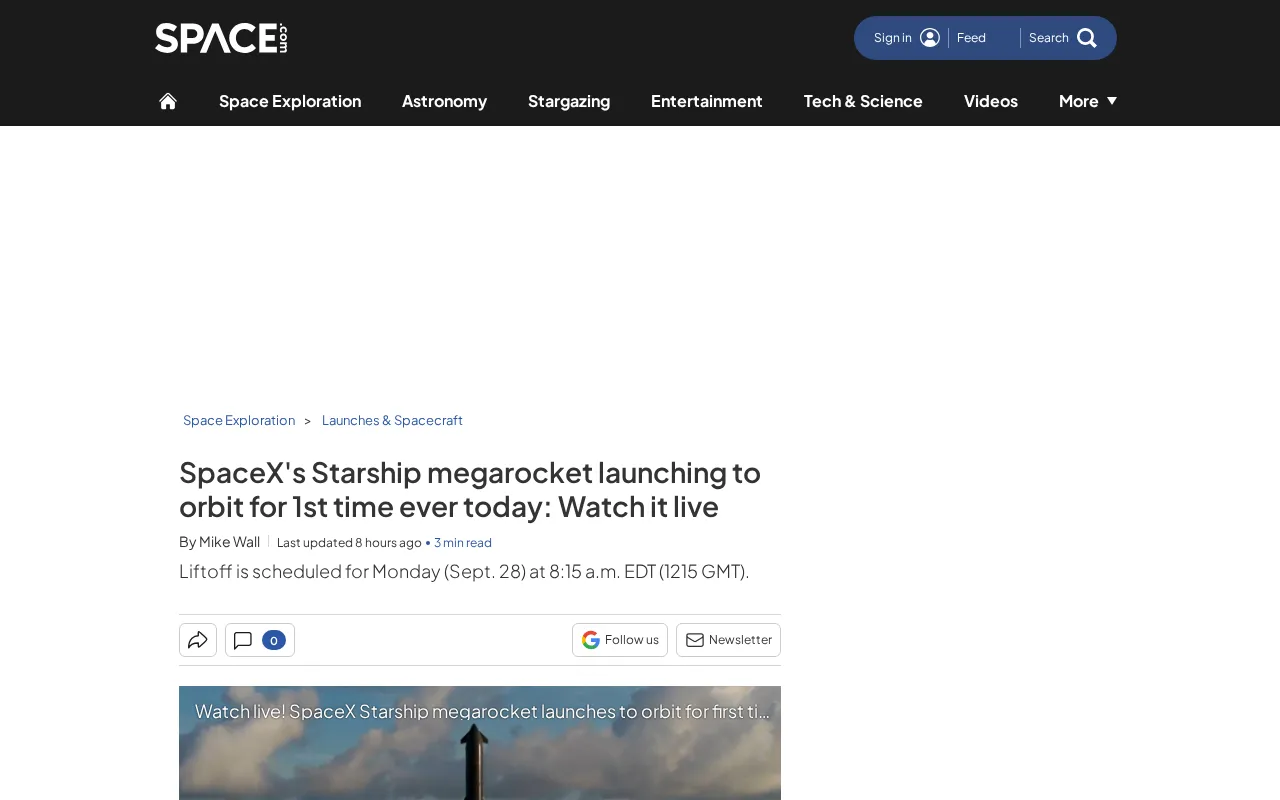Open the Space Exploration nav menu
Screen dimensions: 1280x800
point(290,101)
